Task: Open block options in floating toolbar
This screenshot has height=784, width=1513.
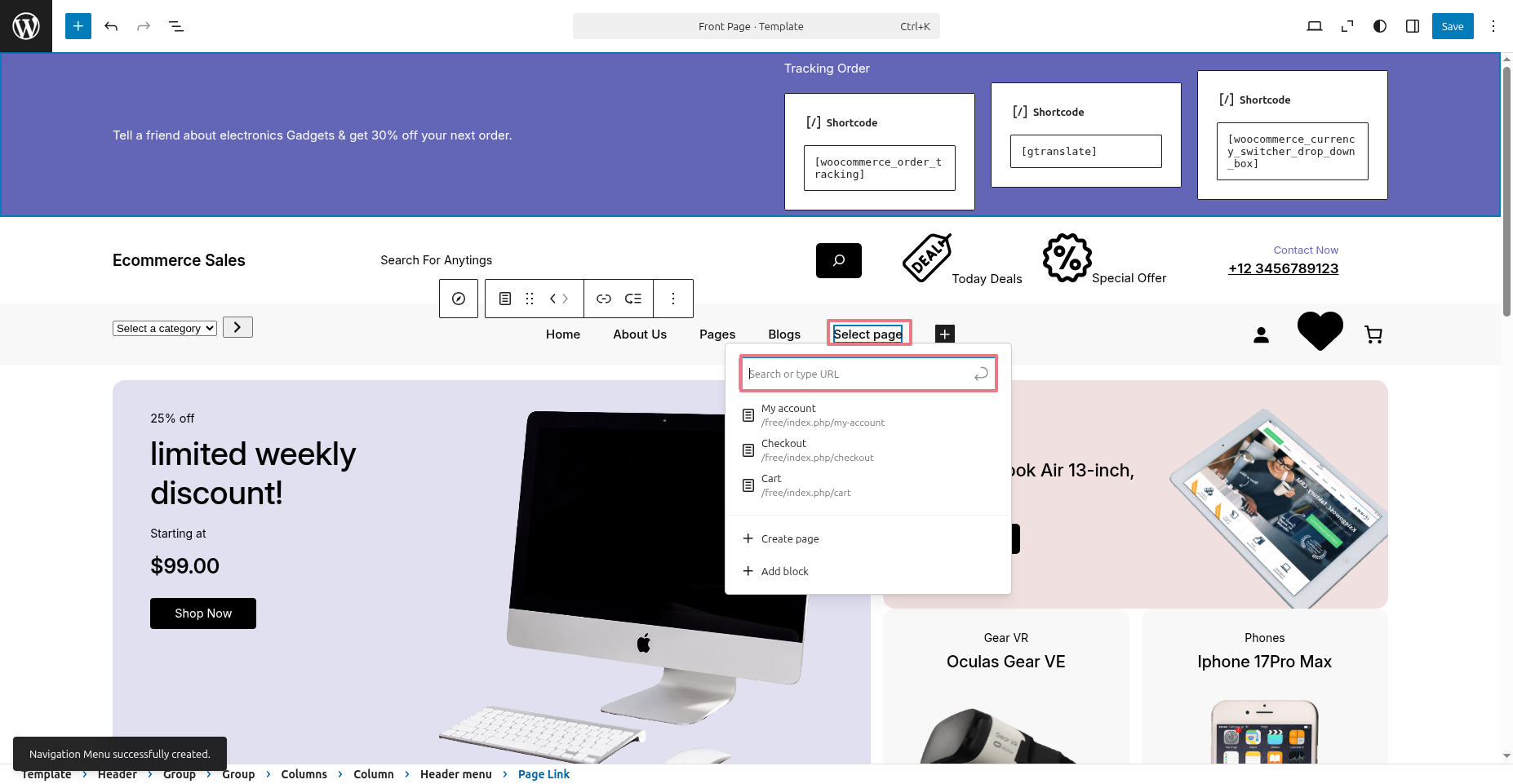Action: coord(672,299)
